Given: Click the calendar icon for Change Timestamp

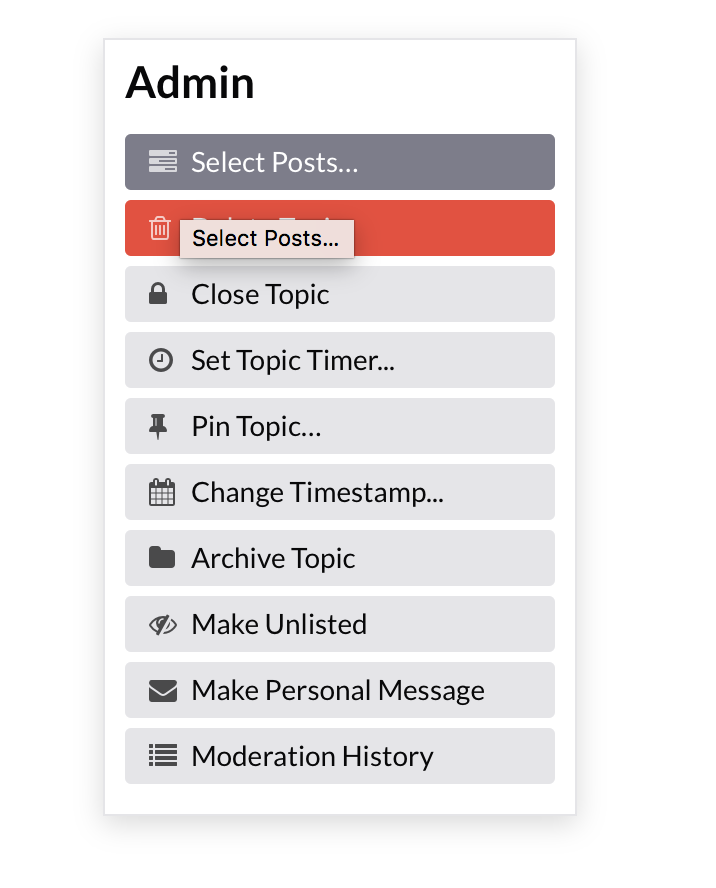Looking at the screenshot, I should [x=161, y=492].
